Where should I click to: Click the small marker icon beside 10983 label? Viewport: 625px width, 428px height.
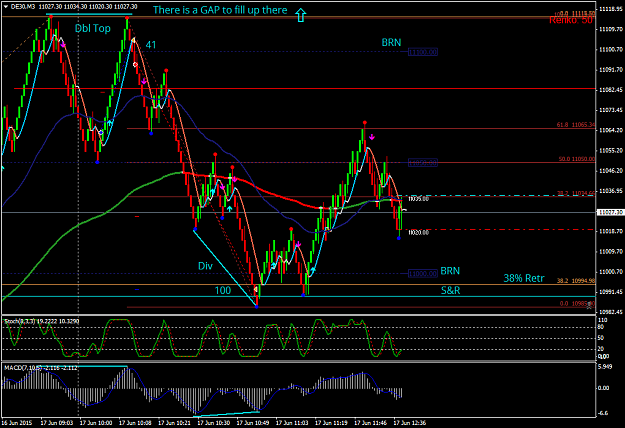click(590, 306)
